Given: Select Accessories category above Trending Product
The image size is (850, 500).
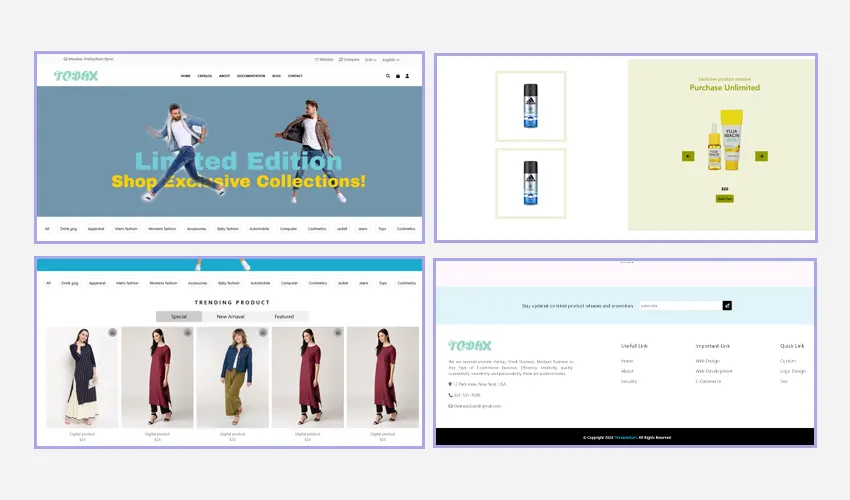Looking at the screenshot, I should click(x=198, y=283).
